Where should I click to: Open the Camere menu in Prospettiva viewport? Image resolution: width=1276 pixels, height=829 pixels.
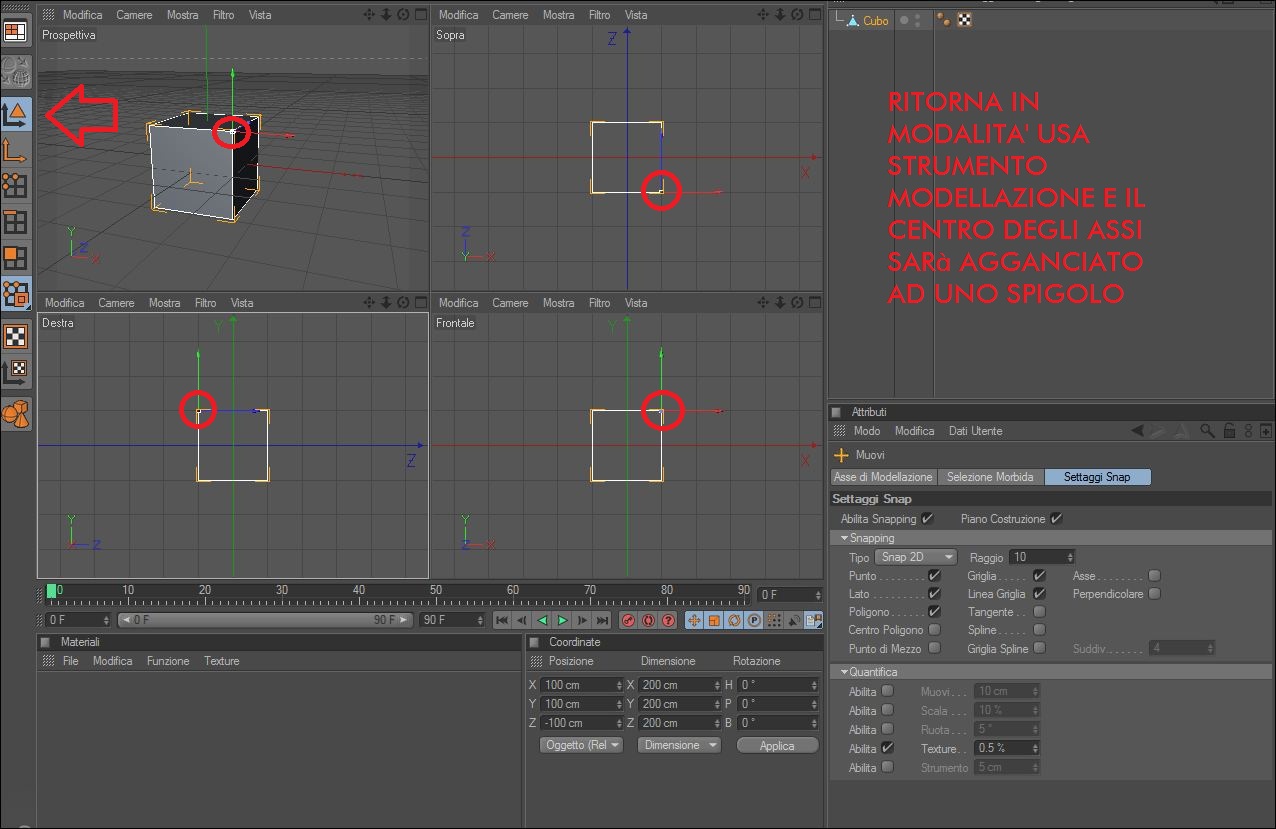pos(134,15)
